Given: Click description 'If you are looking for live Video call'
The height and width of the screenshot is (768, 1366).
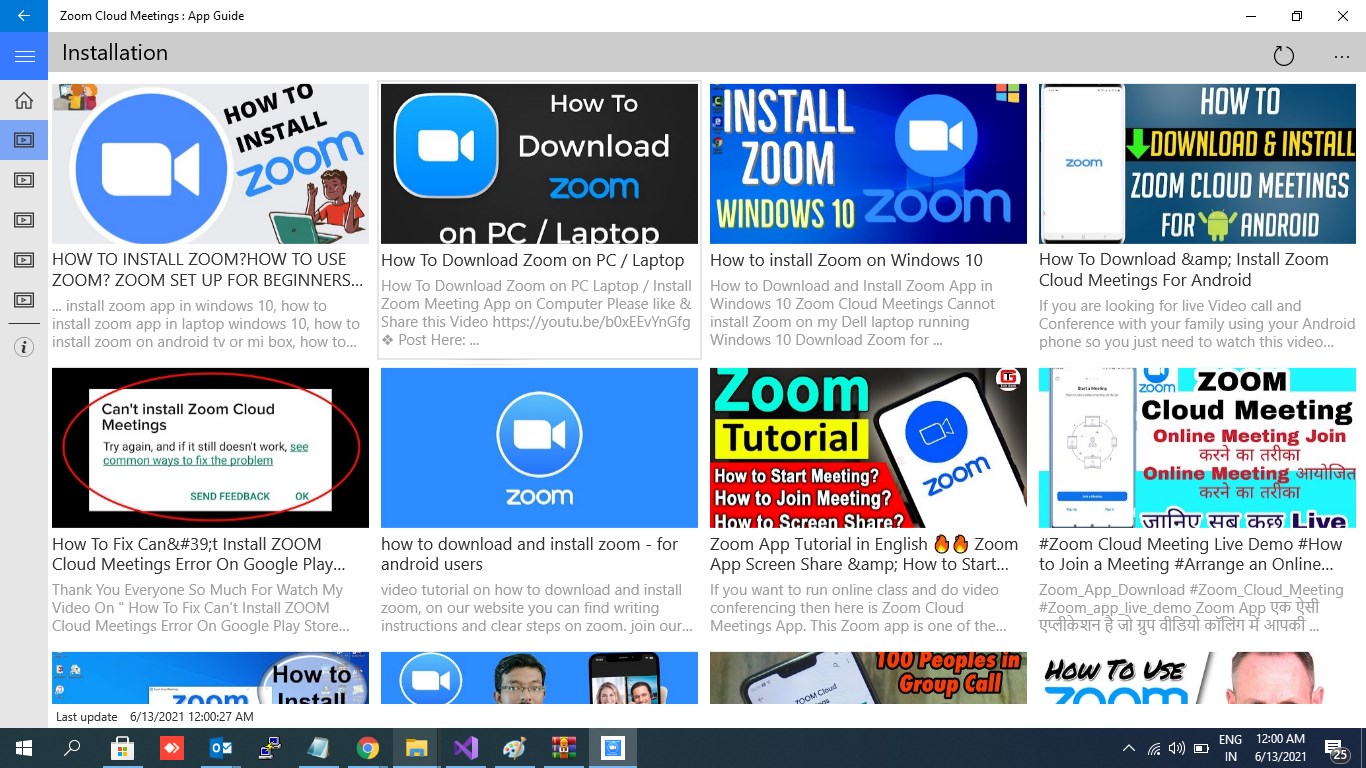Looking at the screenshot, I should point(1197,324).
